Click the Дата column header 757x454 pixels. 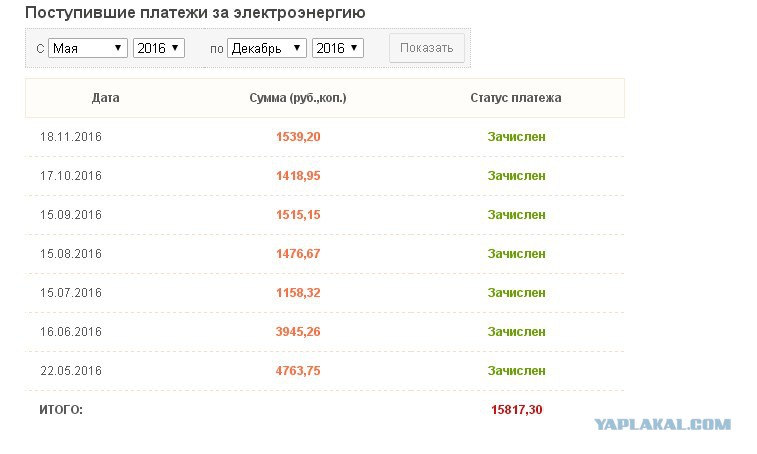click(106, 98)
